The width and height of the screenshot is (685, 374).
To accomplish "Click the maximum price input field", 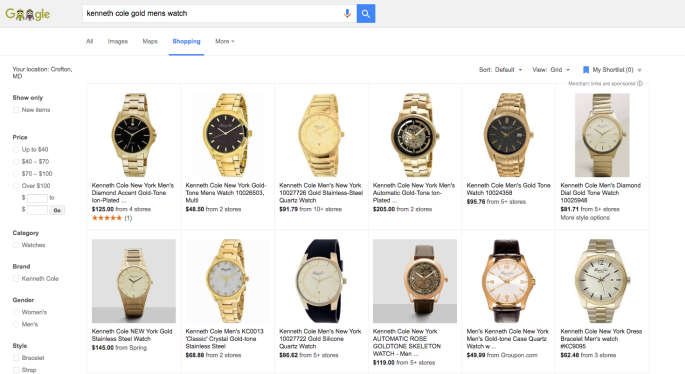I will (37, 210).
